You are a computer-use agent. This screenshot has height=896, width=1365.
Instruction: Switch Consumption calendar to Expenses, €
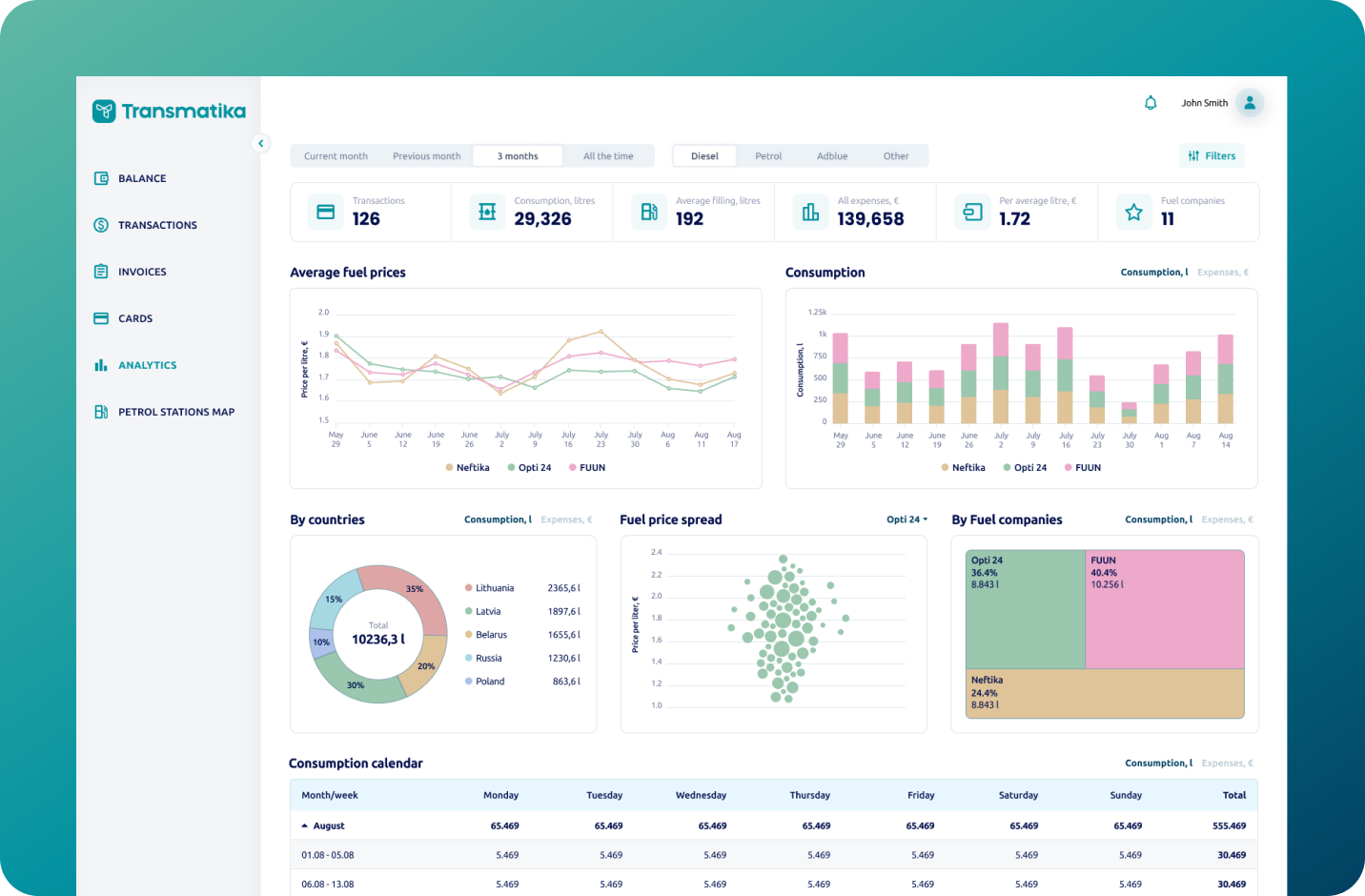click(x=1228, y=764)
